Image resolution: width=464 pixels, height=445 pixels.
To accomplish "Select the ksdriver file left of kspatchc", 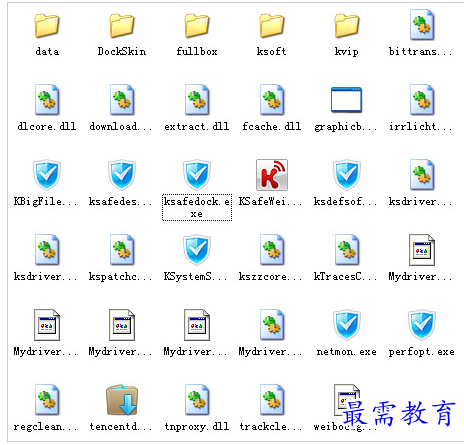I will (x=47, y=250).
